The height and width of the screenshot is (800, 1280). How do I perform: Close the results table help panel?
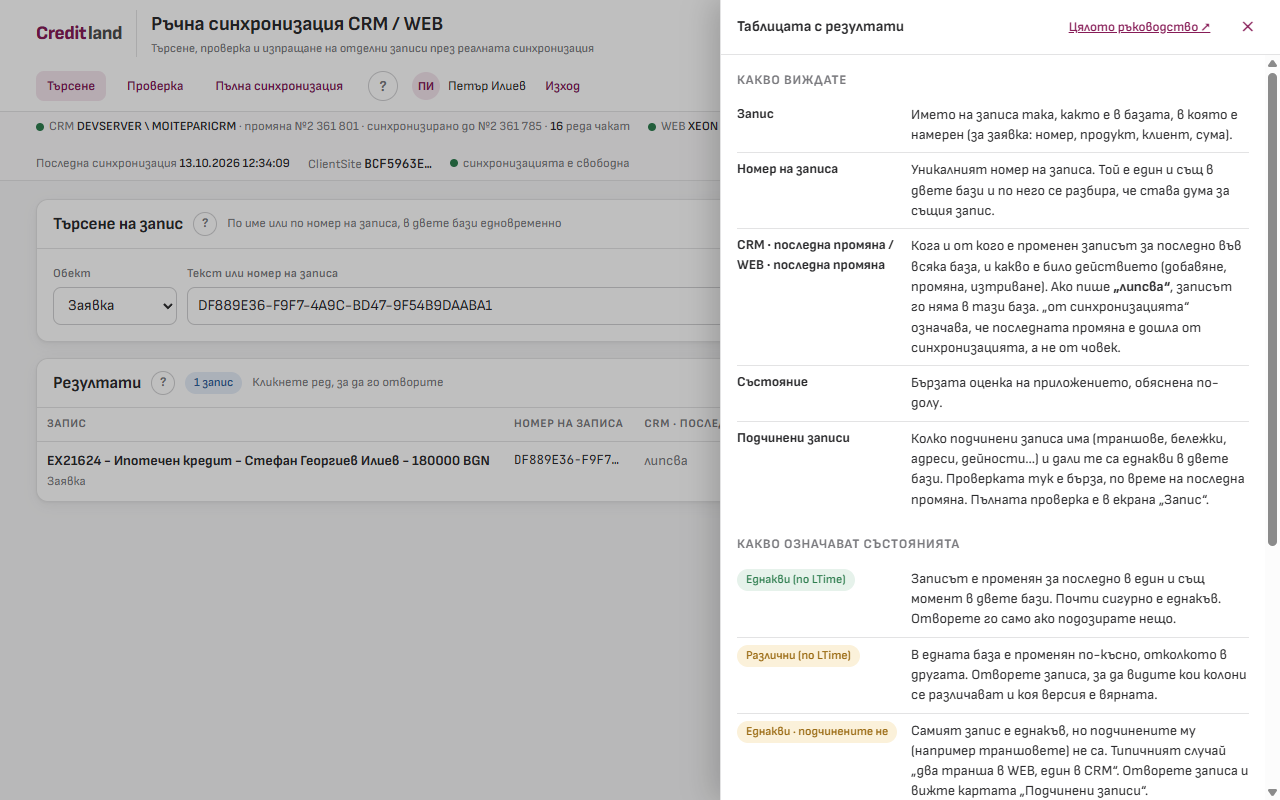[x=1247, y=27]
